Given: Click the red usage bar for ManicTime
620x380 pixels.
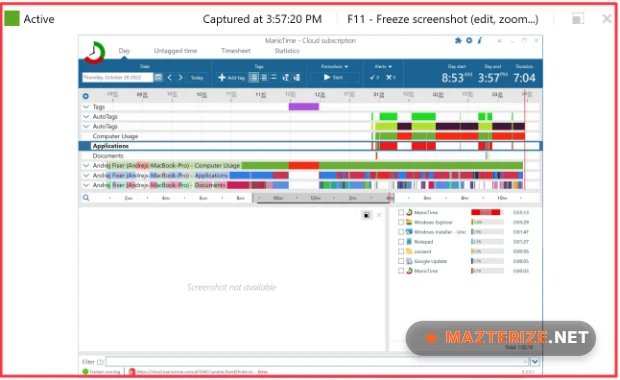Looking at the screenshot, I should click(x=486, y=212).
